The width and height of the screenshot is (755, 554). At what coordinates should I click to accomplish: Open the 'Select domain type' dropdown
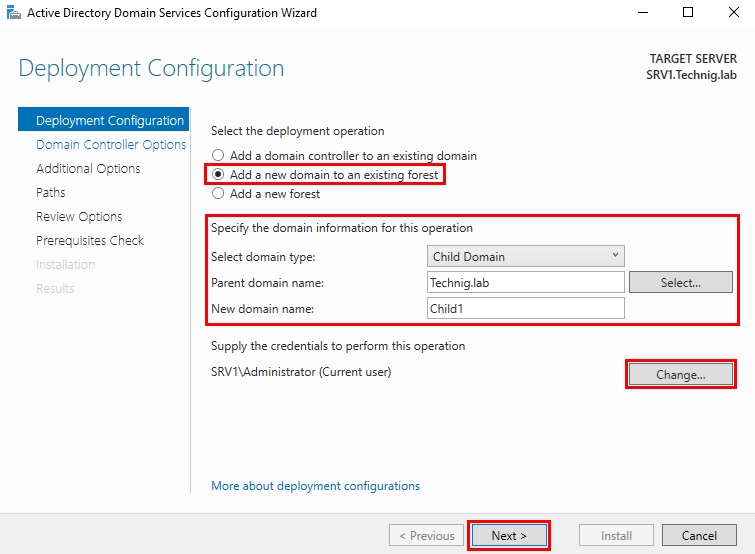coord(526,256)
